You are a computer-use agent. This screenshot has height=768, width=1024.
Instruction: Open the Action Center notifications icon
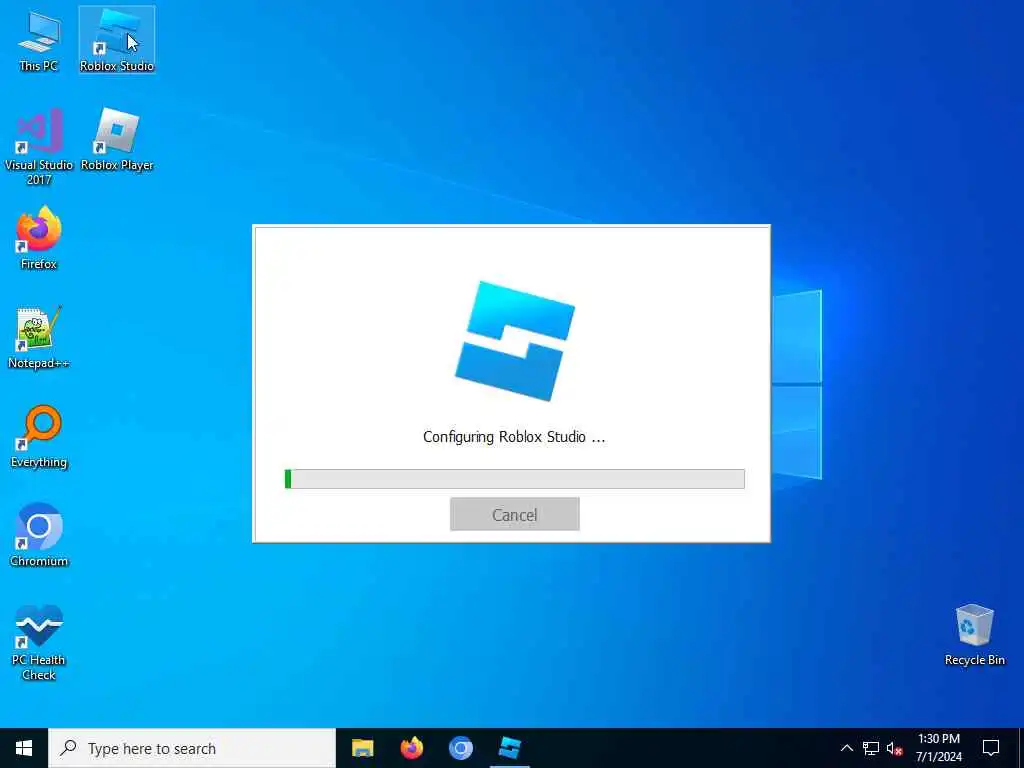point(991,748)
